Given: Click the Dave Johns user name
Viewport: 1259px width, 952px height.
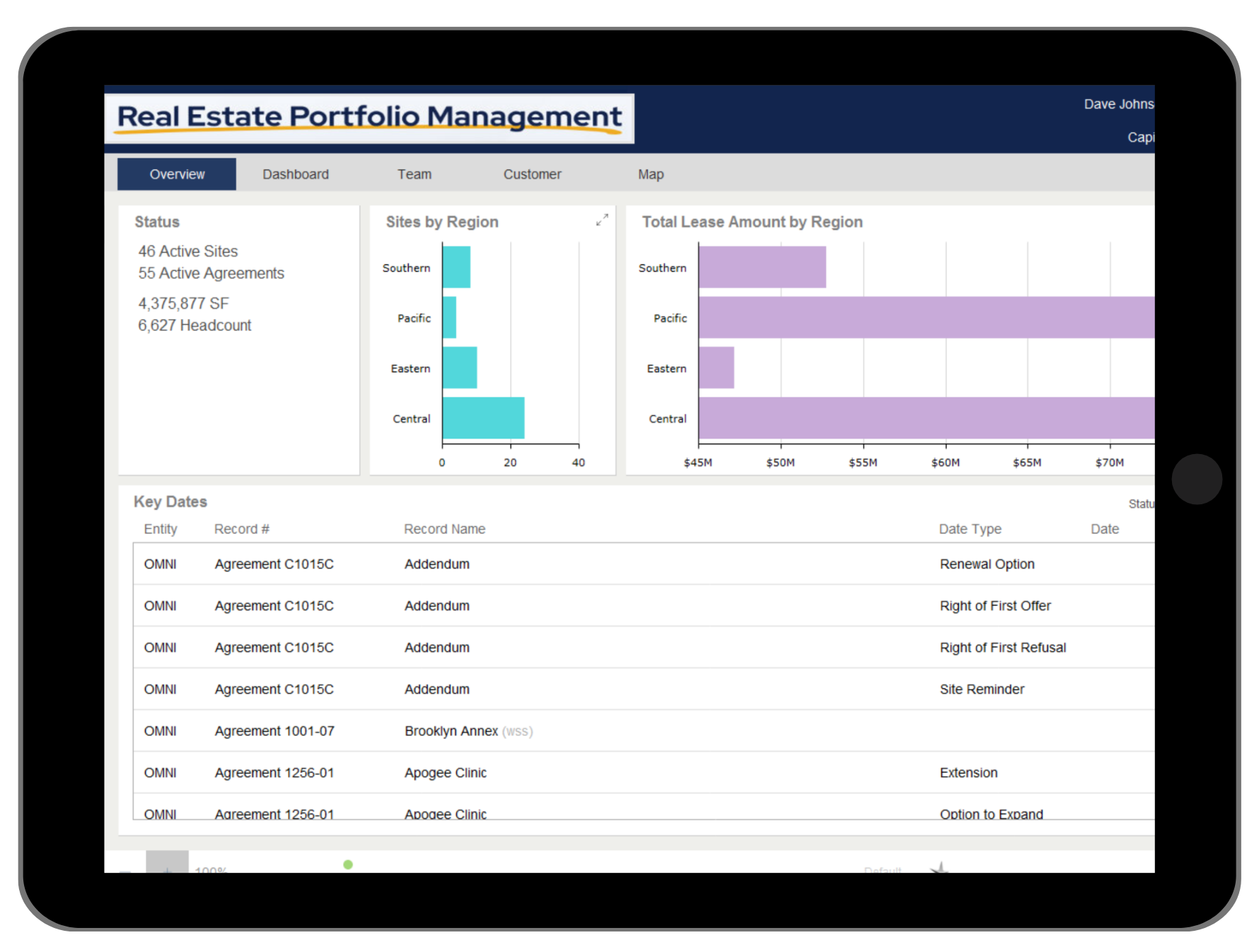Looking at the screenshot, I should tap(1118, 105).
